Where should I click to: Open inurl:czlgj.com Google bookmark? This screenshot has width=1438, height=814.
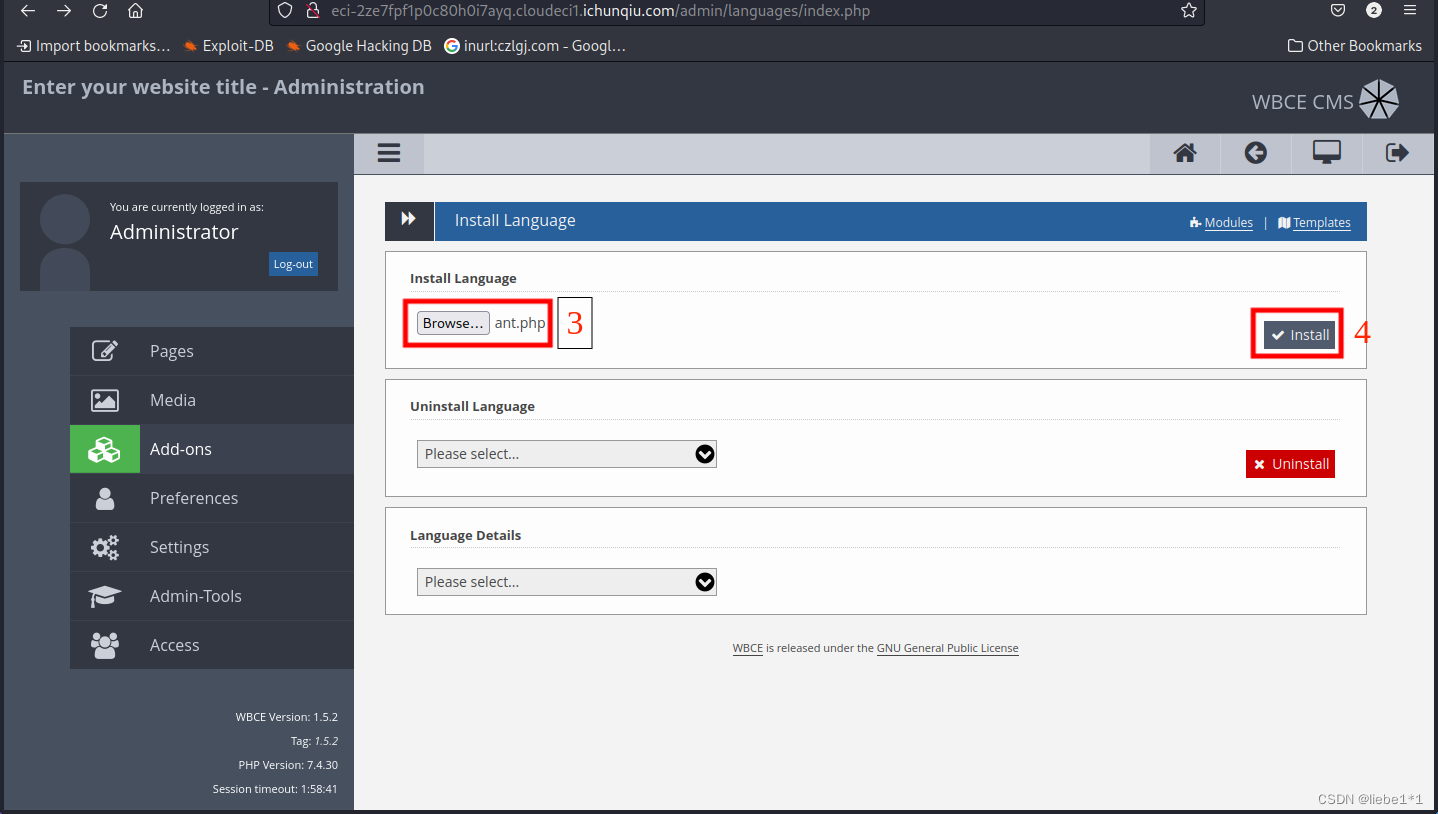click(x=535, y=46)
